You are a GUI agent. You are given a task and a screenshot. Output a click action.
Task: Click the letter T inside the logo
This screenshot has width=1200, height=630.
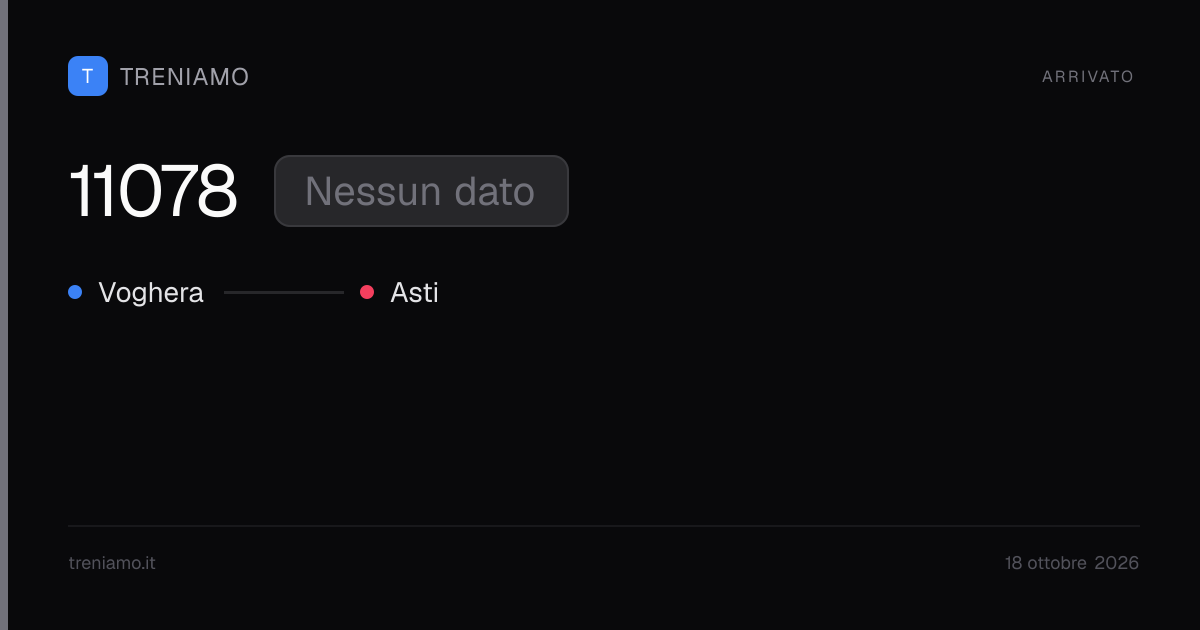[x=88, y=76]
